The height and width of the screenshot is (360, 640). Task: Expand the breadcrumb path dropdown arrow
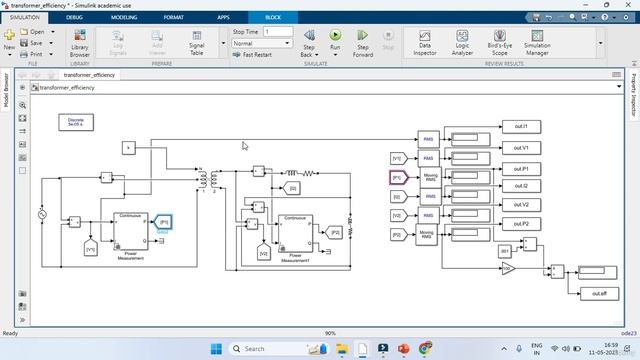(619, 87)
